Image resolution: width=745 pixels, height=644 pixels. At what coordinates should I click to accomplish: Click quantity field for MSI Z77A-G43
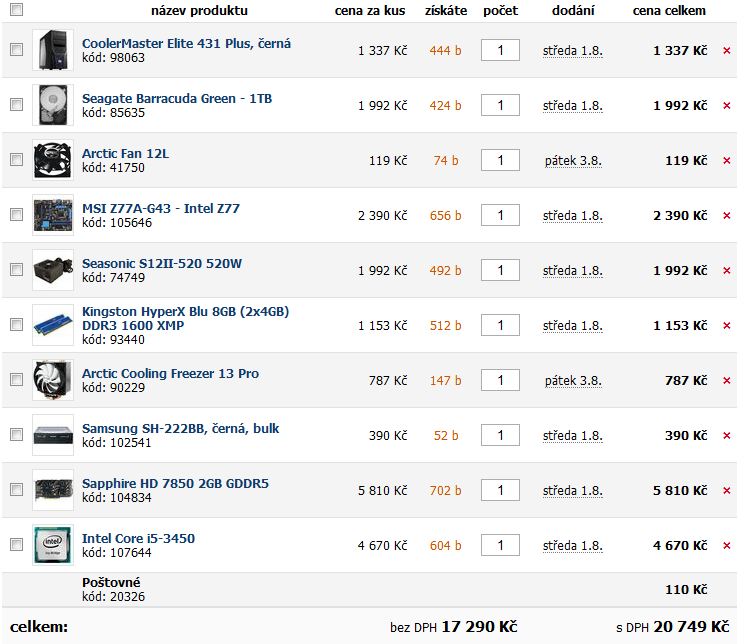500,215
